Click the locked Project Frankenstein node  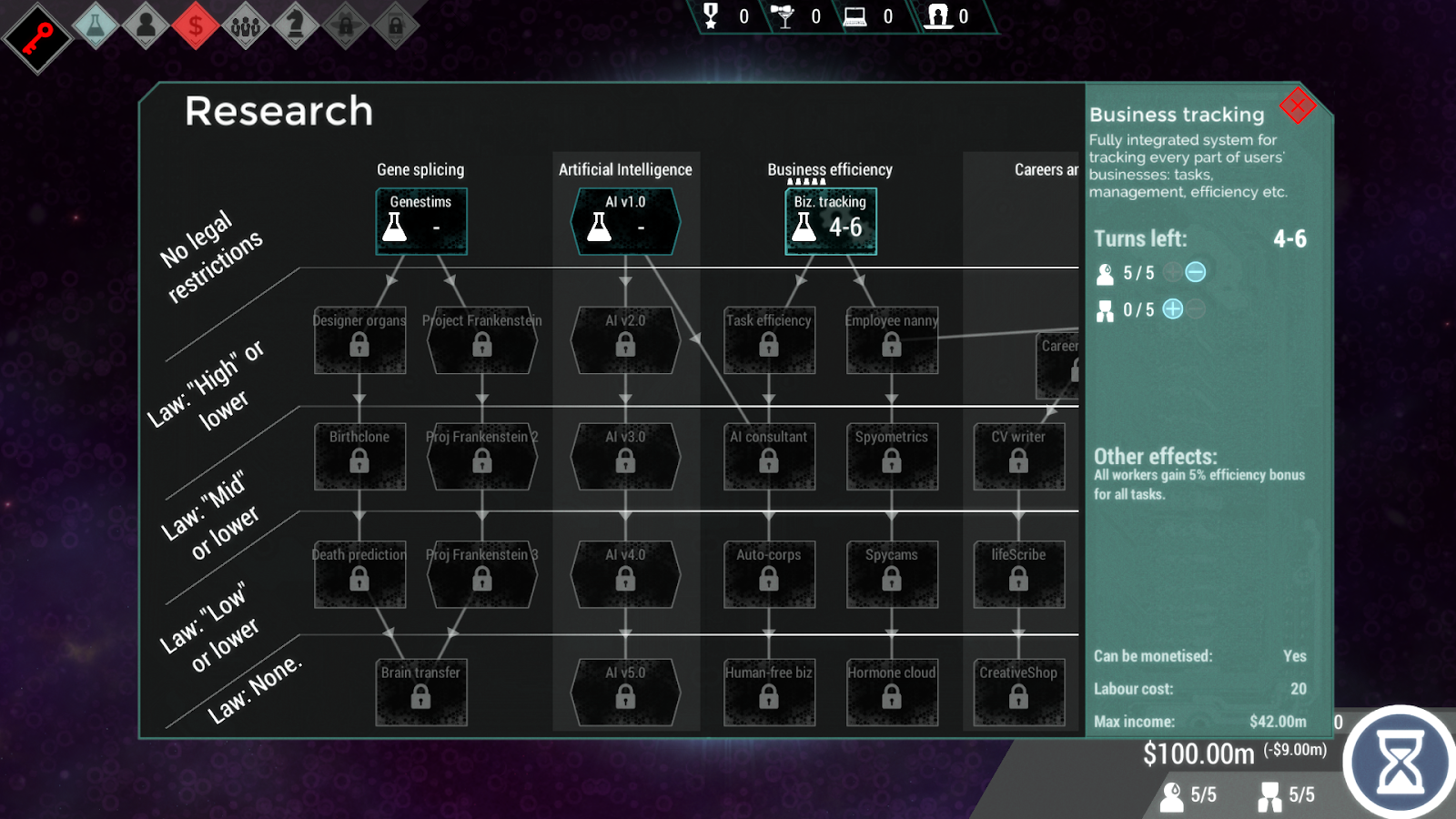tap(482, 339)
